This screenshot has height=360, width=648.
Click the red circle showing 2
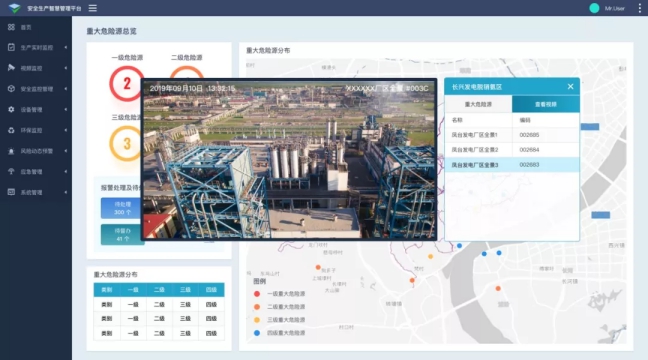click(127, 83)
